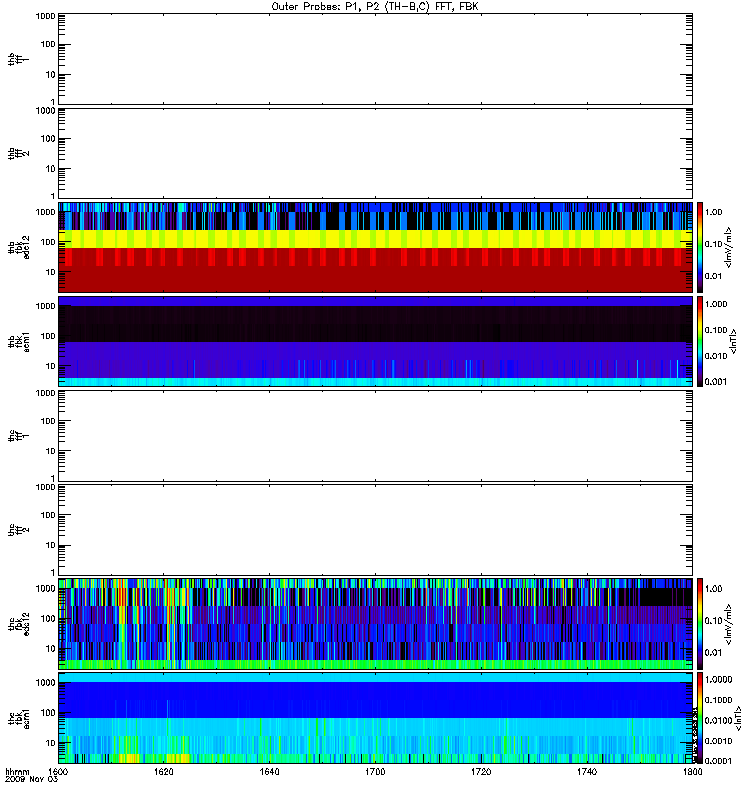Viewport: 750px width, 800px height.
Task: Click the "0.10" tick on thb edc12 color bar
Action: click(713, 244)
